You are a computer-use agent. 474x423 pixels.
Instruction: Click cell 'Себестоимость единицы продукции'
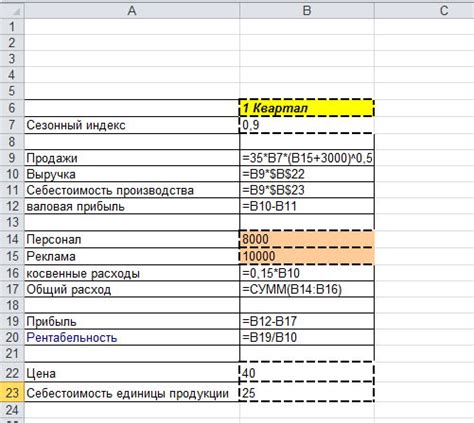[x=132, y=393]
